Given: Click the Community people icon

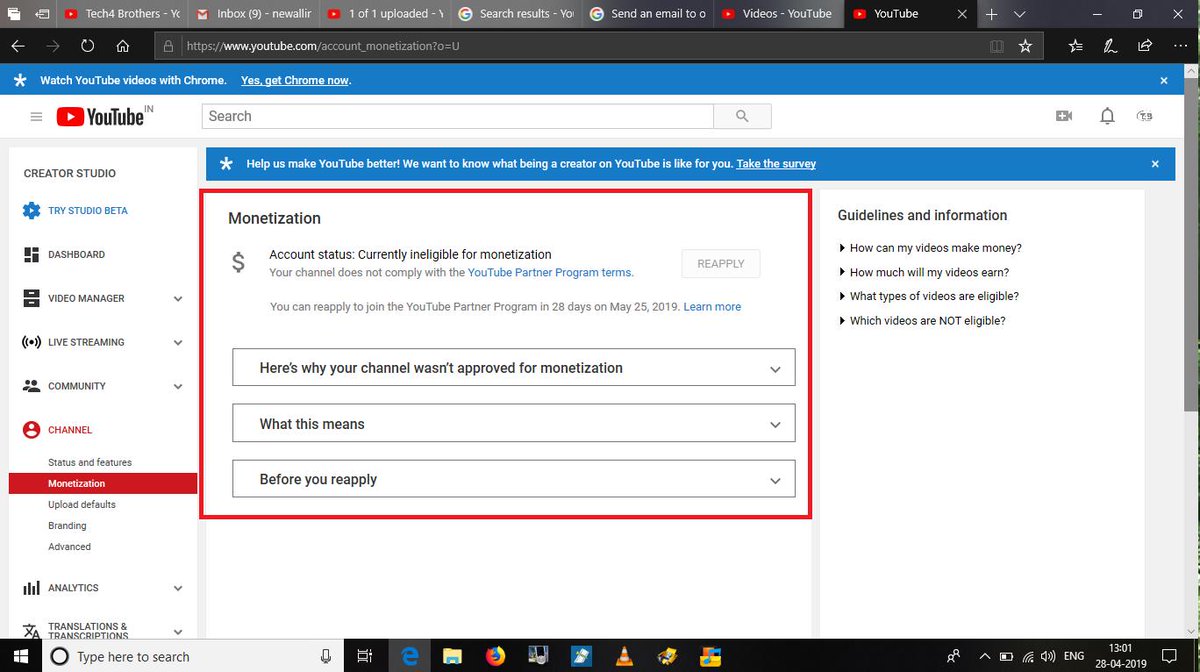Looking at the screenshot, I should pyautogui.click(x=31, y=386).
